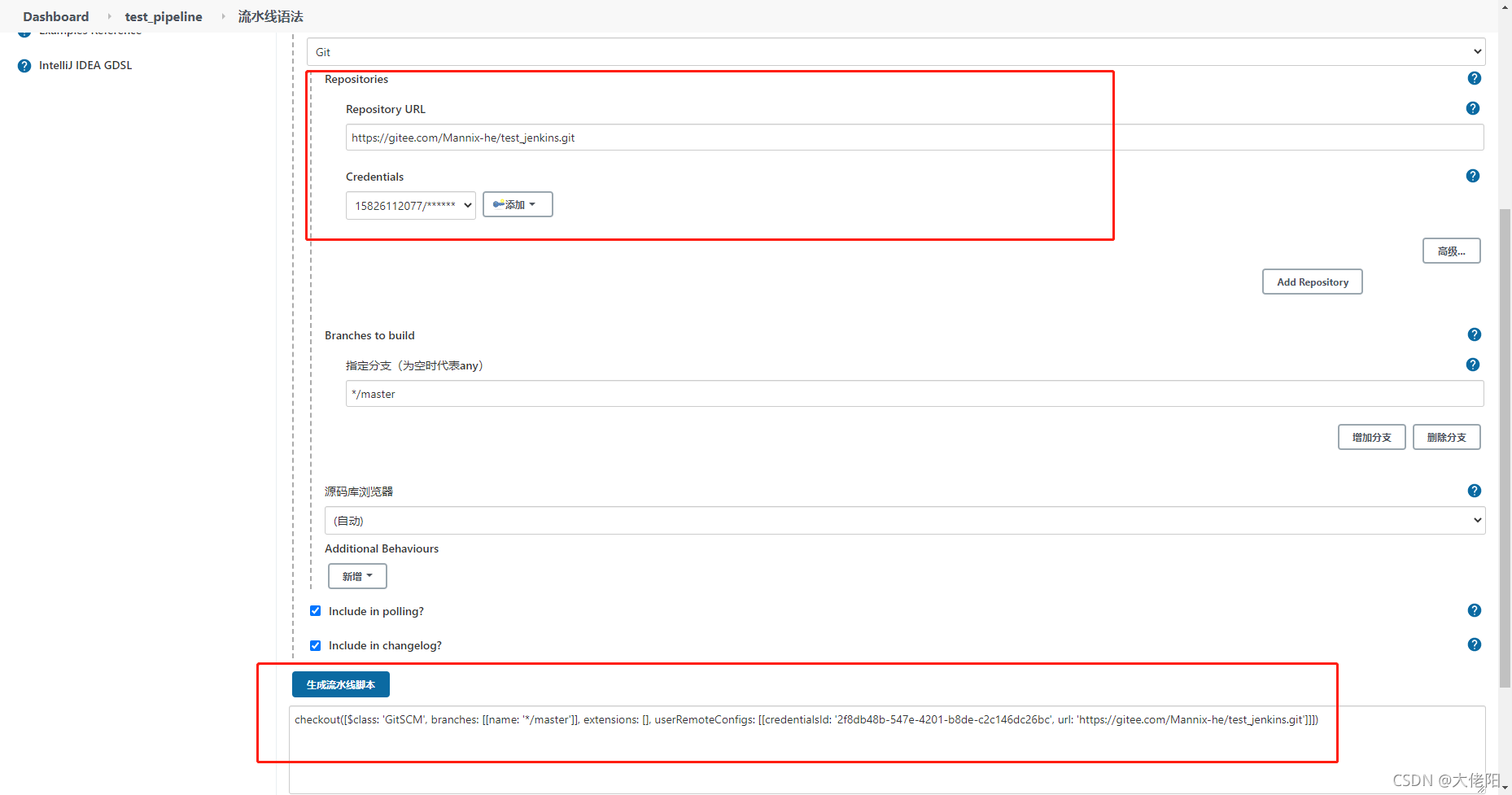The image size is (1512, 795).
Task: Click the 生成流水线脚本 button
Action: pos(341,684)
